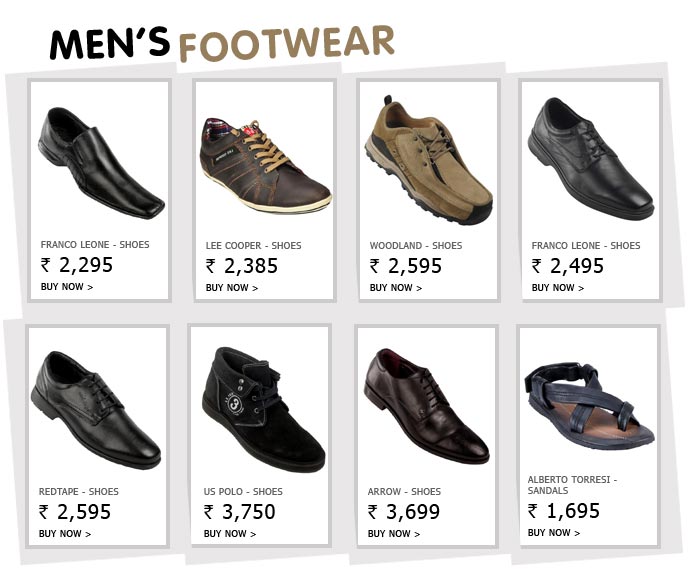Click Buy Now under ₹2,495 Franco Leone shoes
This screenshot has height=569, width=690.
(x=558, y=288)
